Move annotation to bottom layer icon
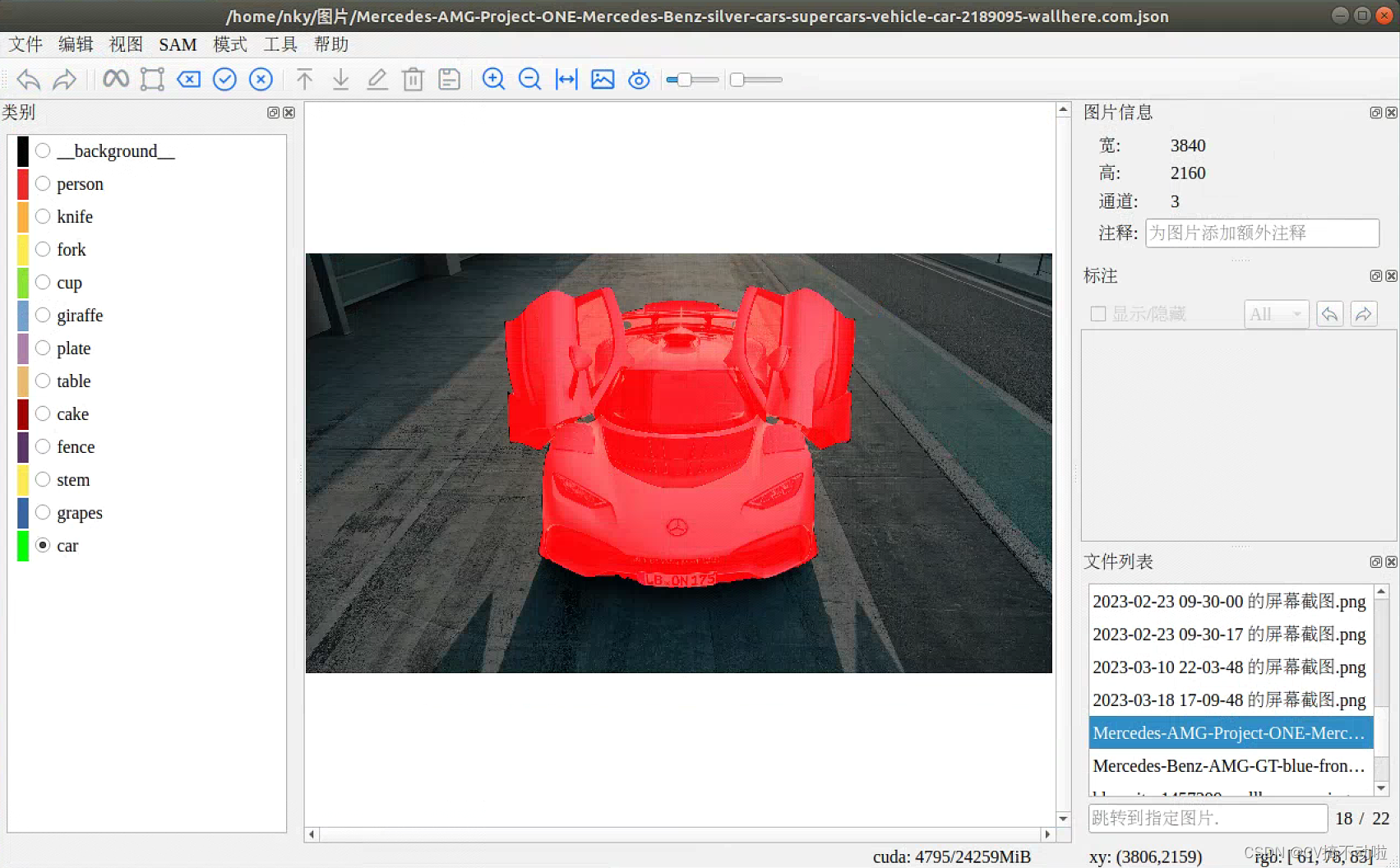1400x868 pixels. tap(340, 79)
